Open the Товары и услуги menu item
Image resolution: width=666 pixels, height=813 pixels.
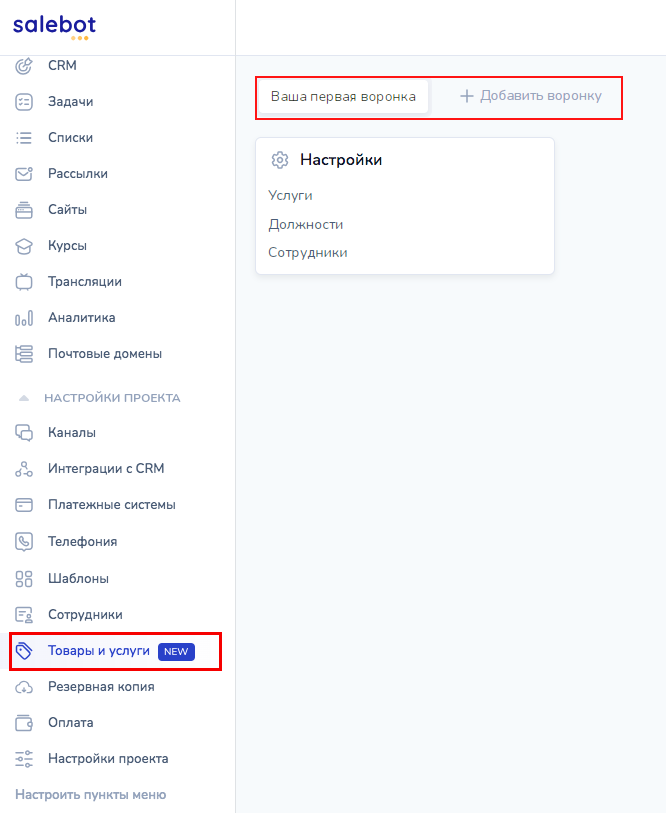99,651
